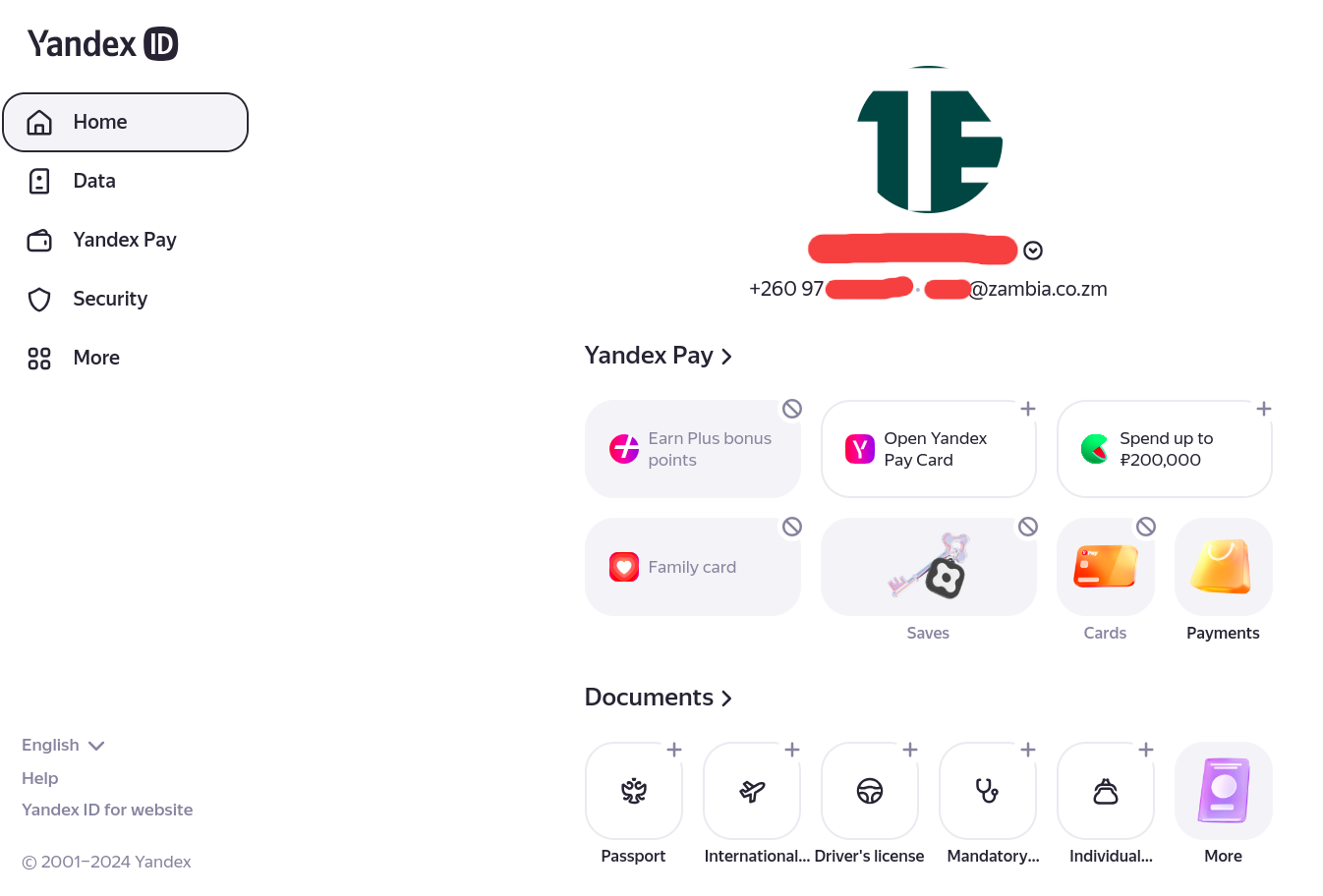The width and height of the screenshot is (1323, 896).
Task: Click the More documents purple icon
Action: [x=1224, y=791]
